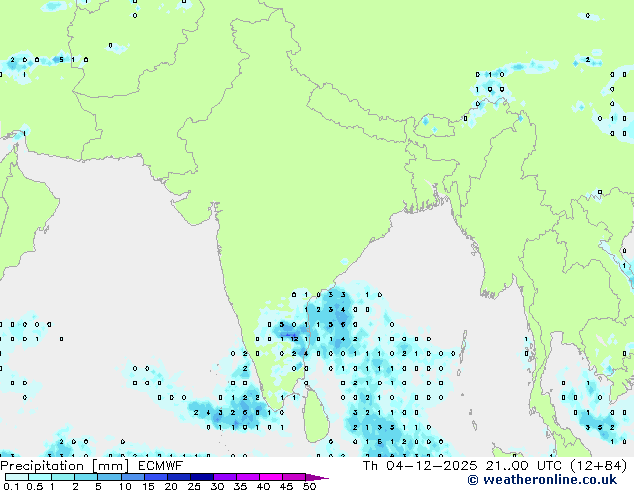Select the 2–5 mm legend color box
This screenshot has height=490, width=634.
tap(86, 477)
